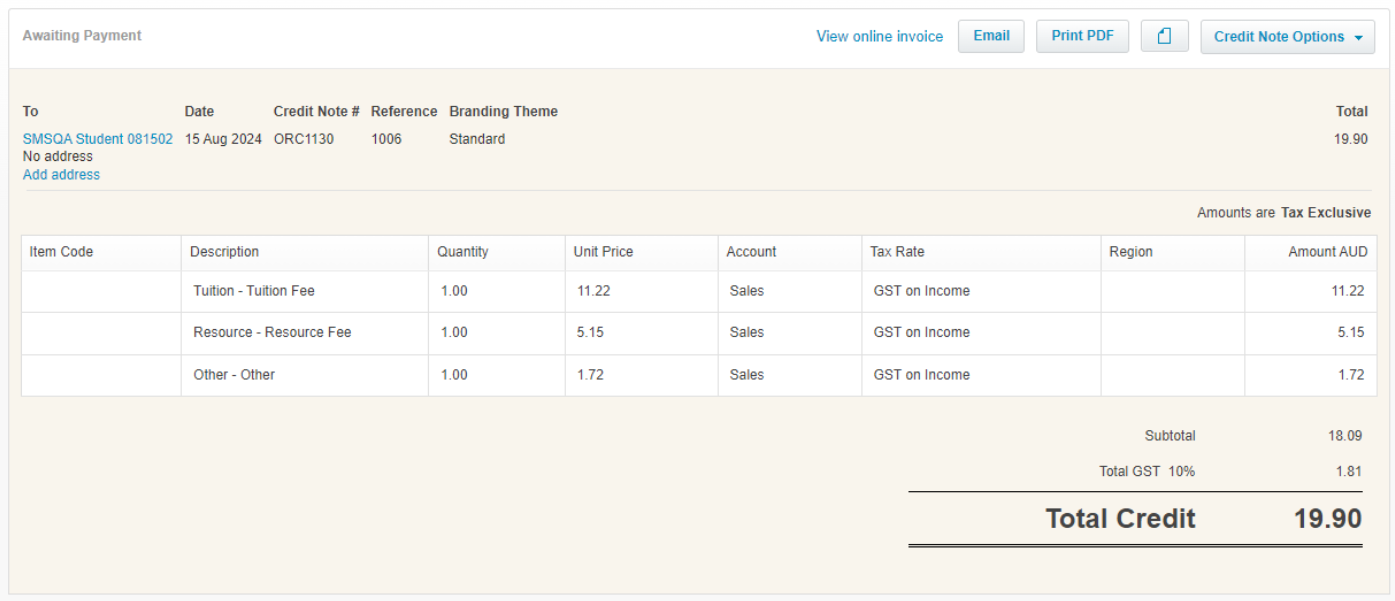Click the Total Credit amount 19.90
1395x601 pixels.
(1327, 518)
